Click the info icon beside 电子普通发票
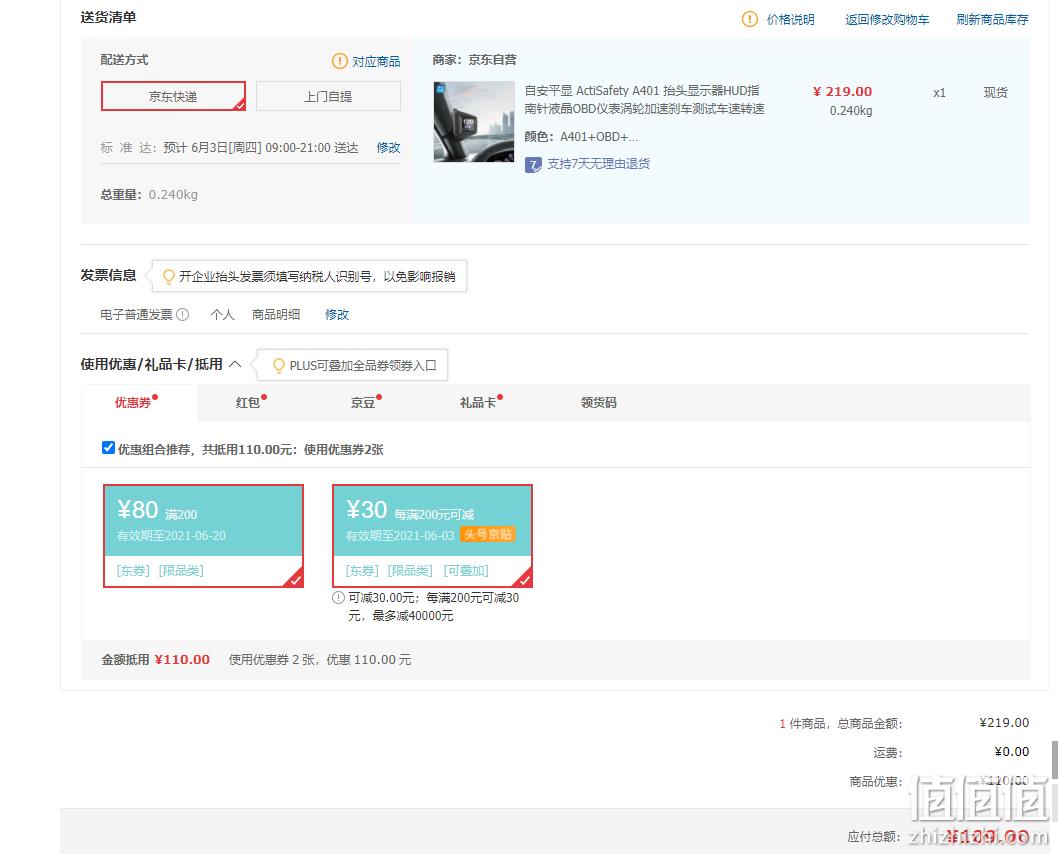Screen dimensions: 1058x854 click(183, 314)
